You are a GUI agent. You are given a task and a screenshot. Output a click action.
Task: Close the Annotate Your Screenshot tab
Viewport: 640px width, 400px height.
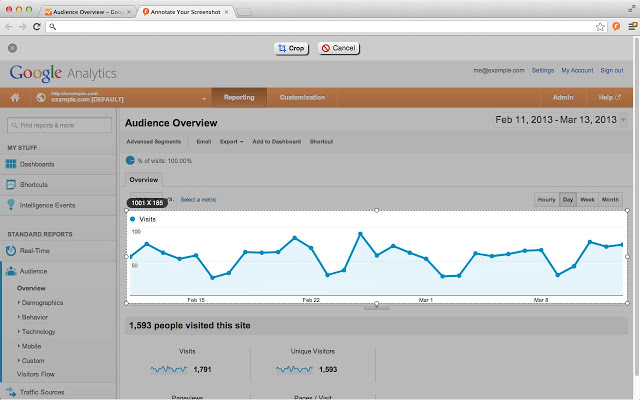point(227,12)
